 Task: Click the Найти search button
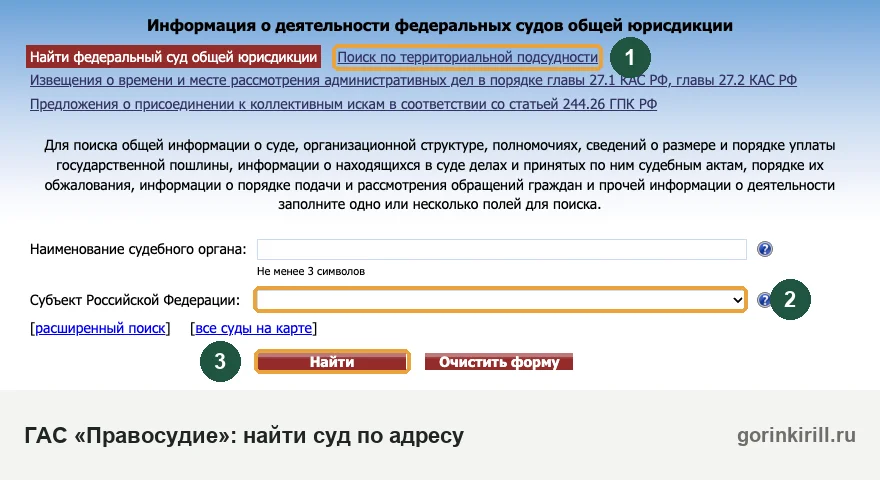tap(332, 362)
